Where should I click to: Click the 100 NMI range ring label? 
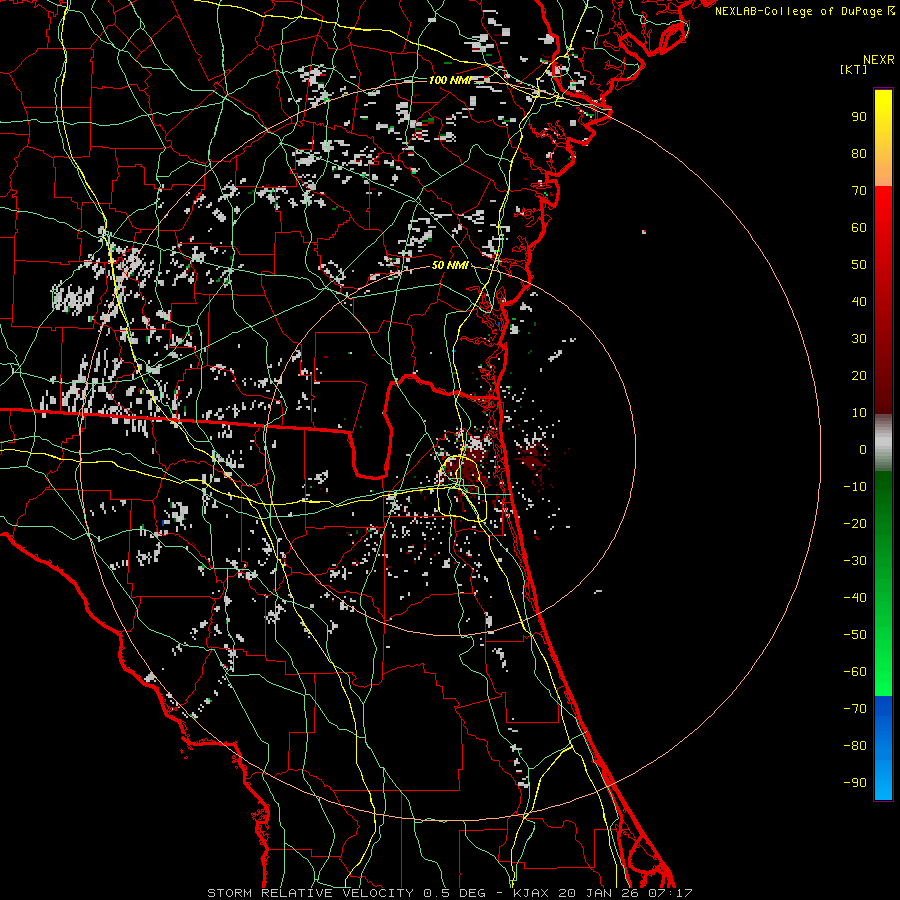tap(449, 79)
